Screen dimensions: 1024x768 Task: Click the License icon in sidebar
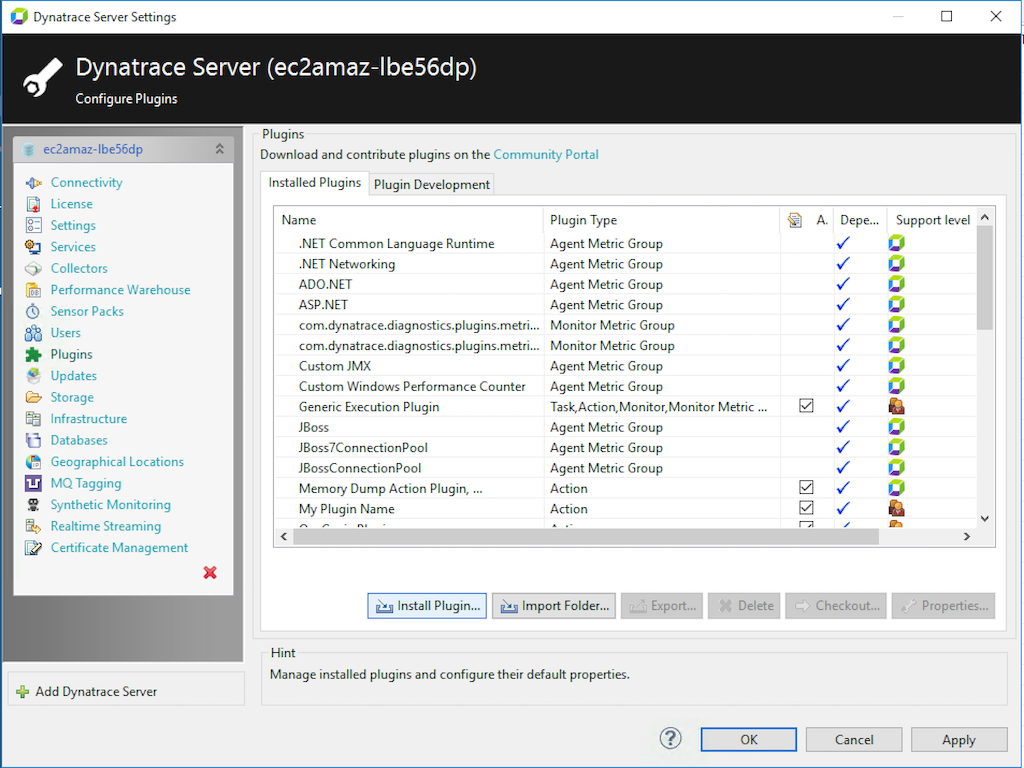tap(33, 204)
